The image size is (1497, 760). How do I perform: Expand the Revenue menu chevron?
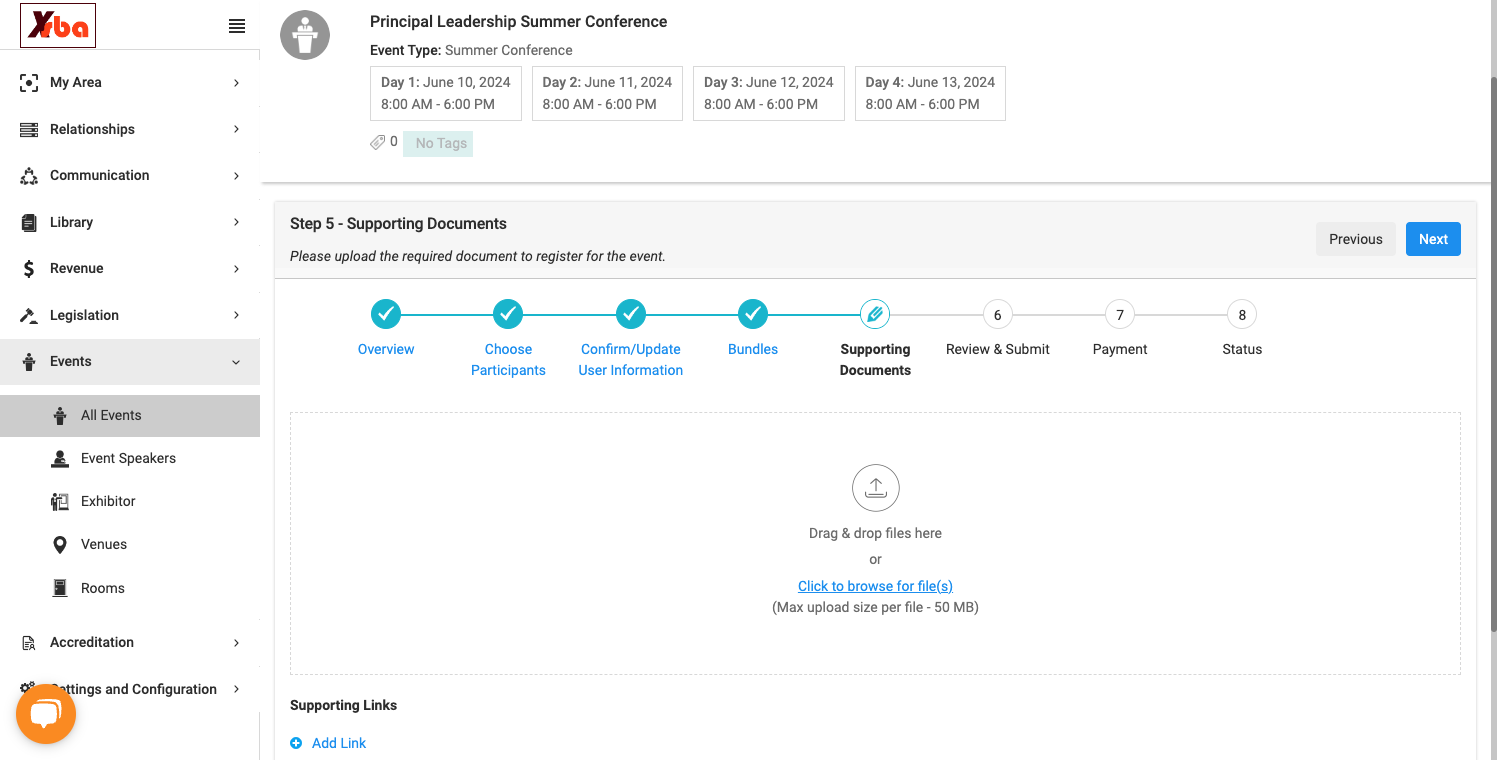[237, 268]
